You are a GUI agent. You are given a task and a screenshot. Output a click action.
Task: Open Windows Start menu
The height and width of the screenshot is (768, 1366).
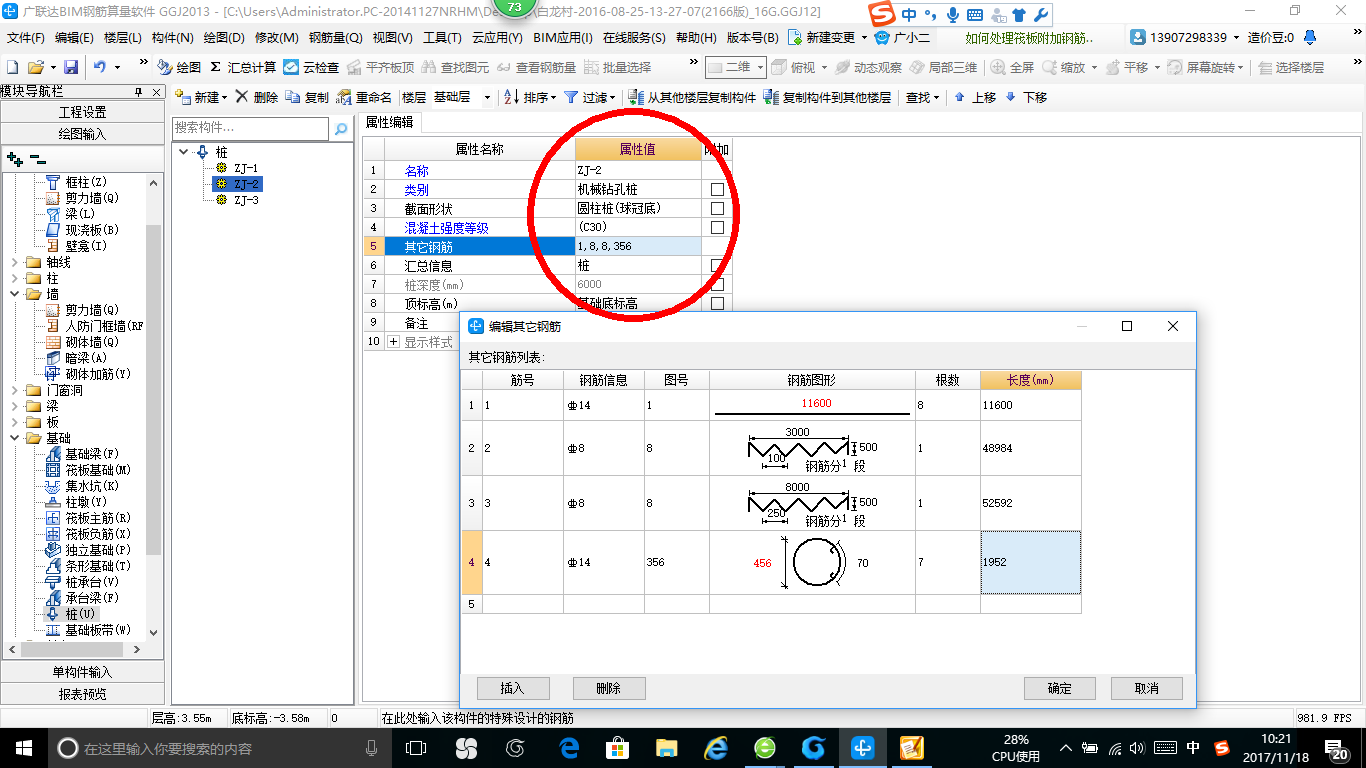point(22,747)
